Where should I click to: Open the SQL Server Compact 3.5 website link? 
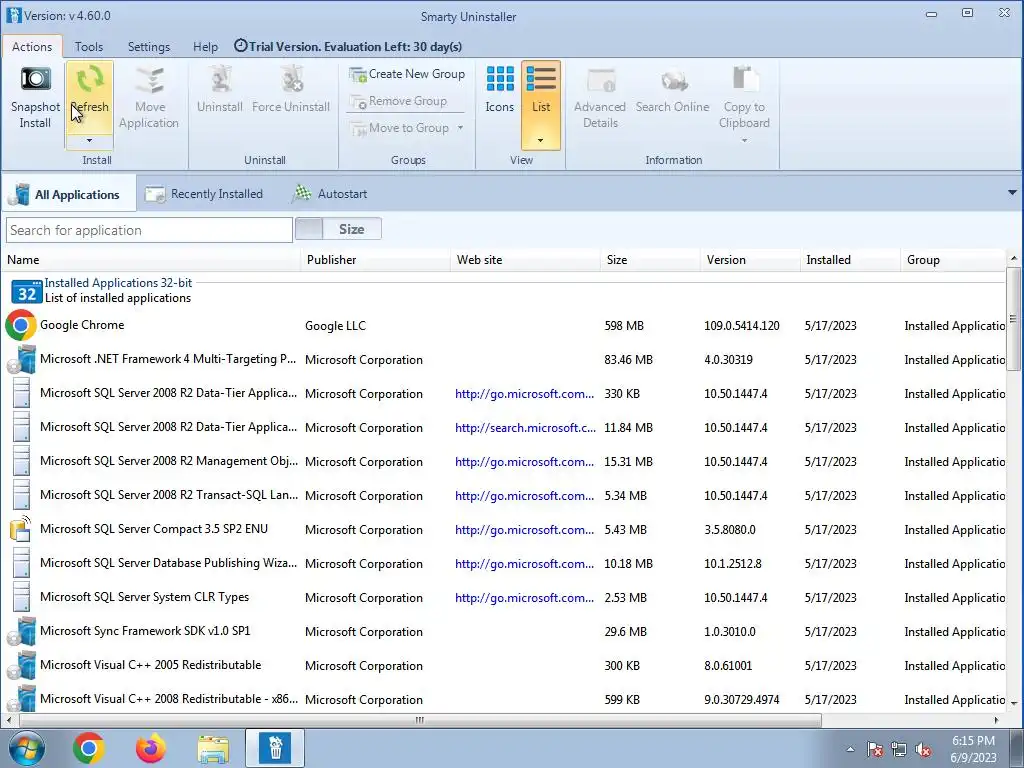[524, 530]
